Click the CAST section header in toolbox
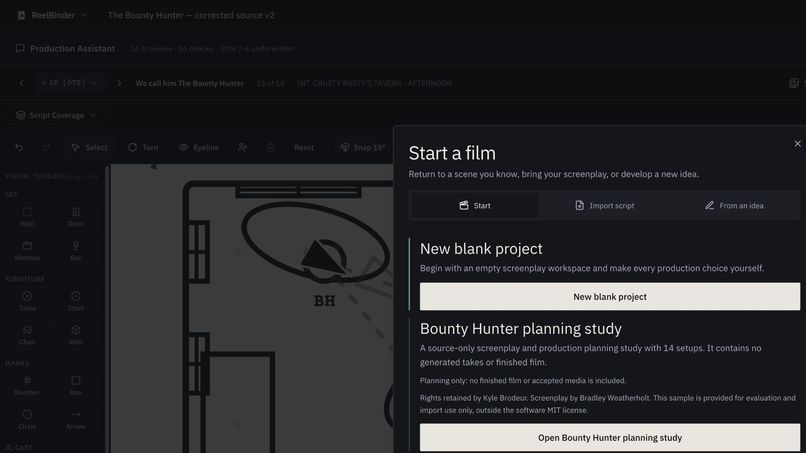Screen dimensions: 806x453 click(x=19, y=448)
